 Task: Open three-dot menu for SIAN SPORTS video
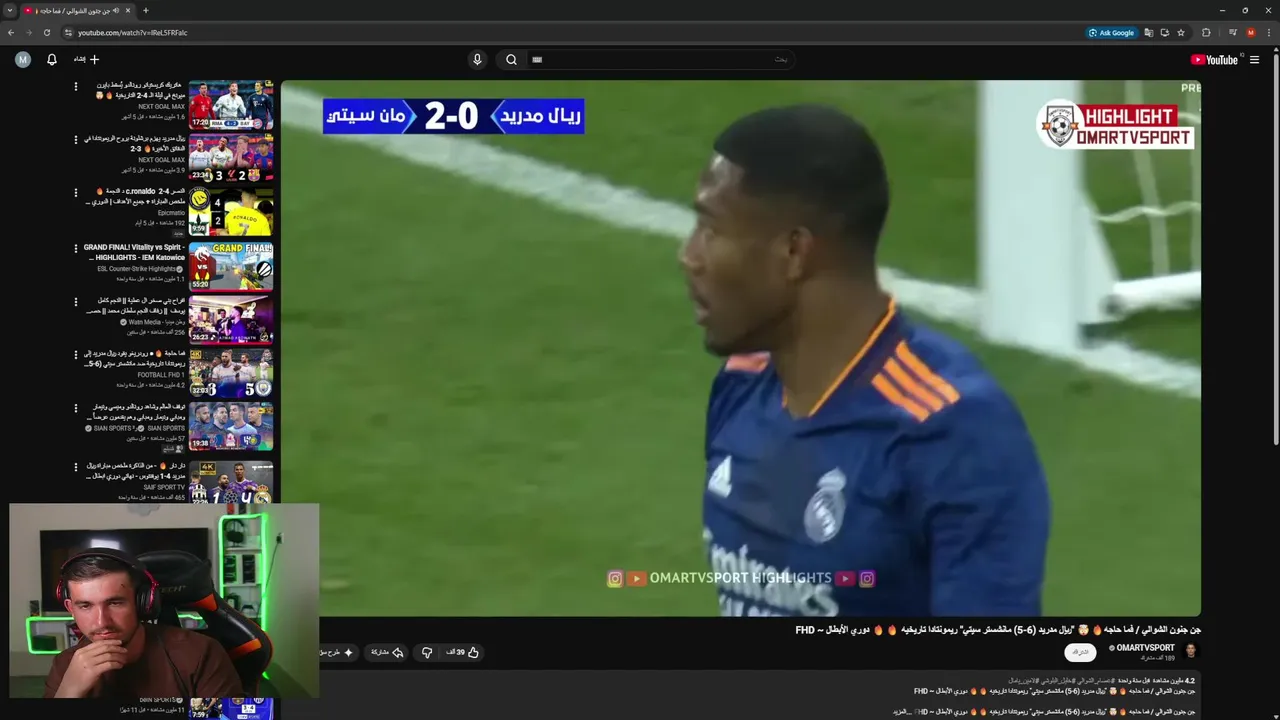tap(75, 408)
